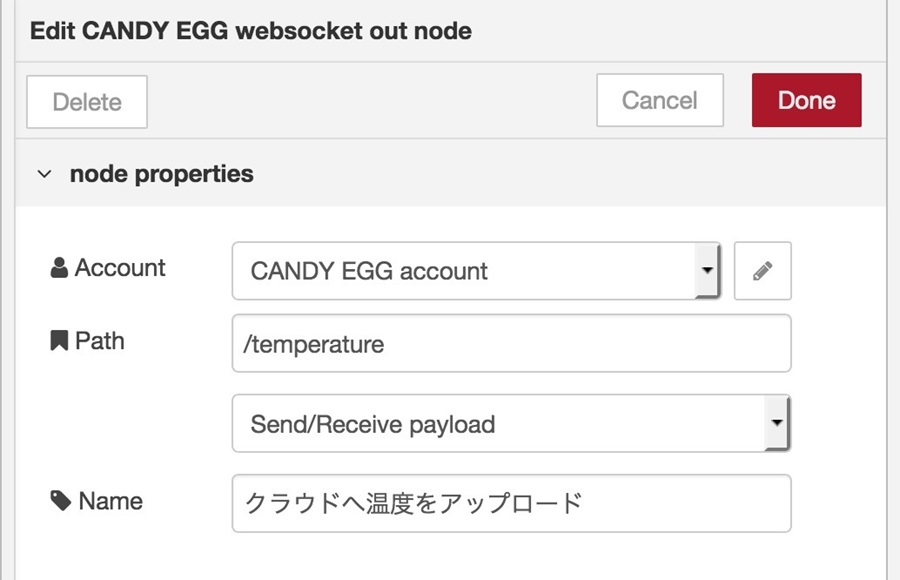Click the person icon beside Account
This screenshot has height=580, width=900.
tap(59, 268)
